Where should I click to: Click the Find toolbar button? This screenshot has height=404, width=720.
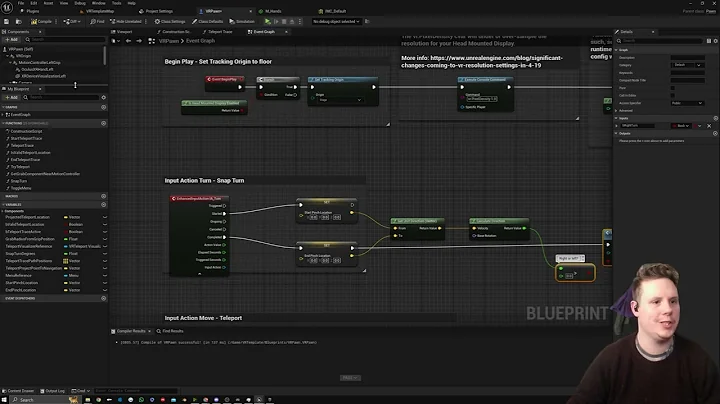pos(97,22)
